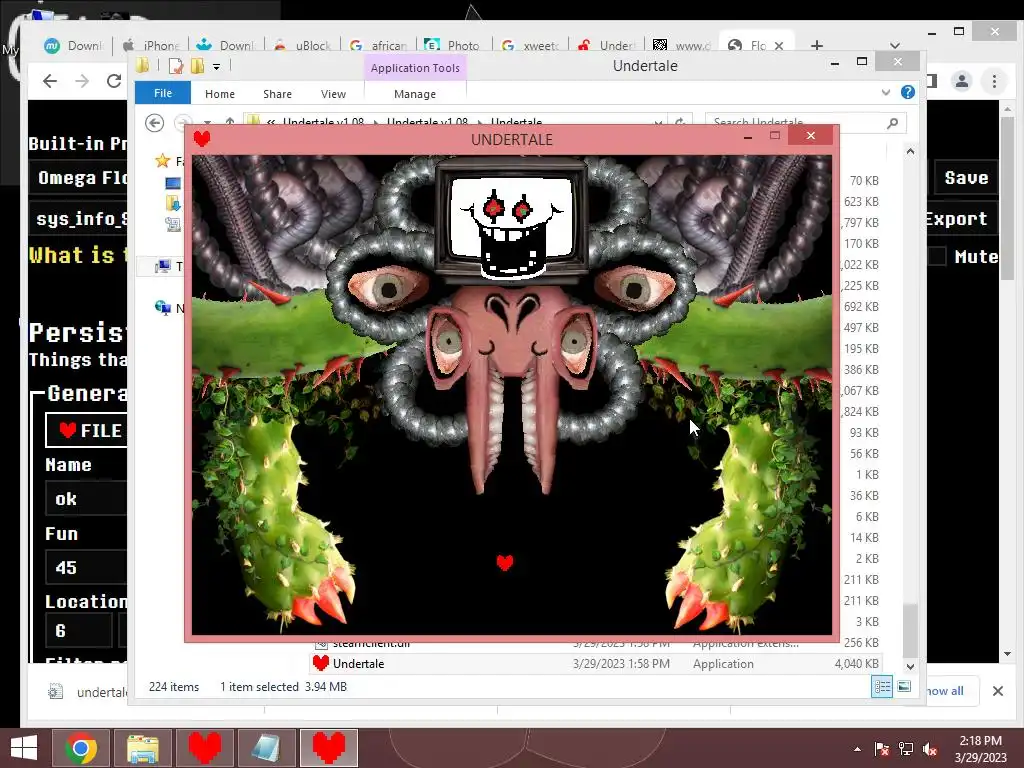Switch to the uBlock Chrome tab

[x=304, y=45]
